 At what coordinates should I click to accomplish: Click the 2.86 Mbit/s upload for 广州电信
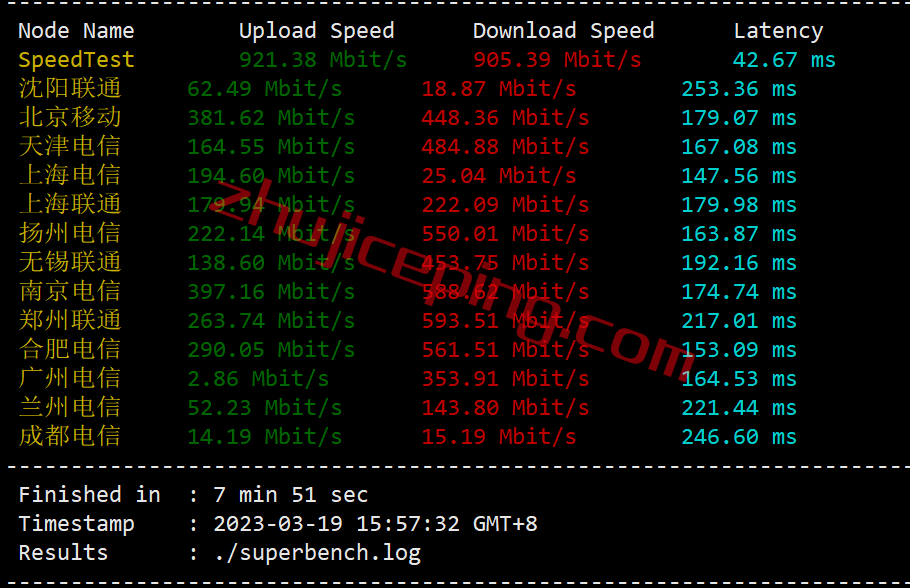258,379
